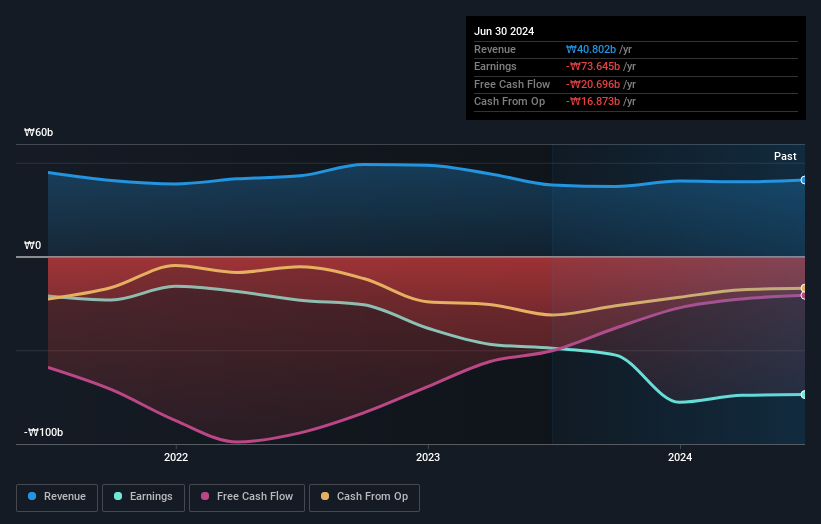Click the 2024 x-axis label

(x=680, y=458)
